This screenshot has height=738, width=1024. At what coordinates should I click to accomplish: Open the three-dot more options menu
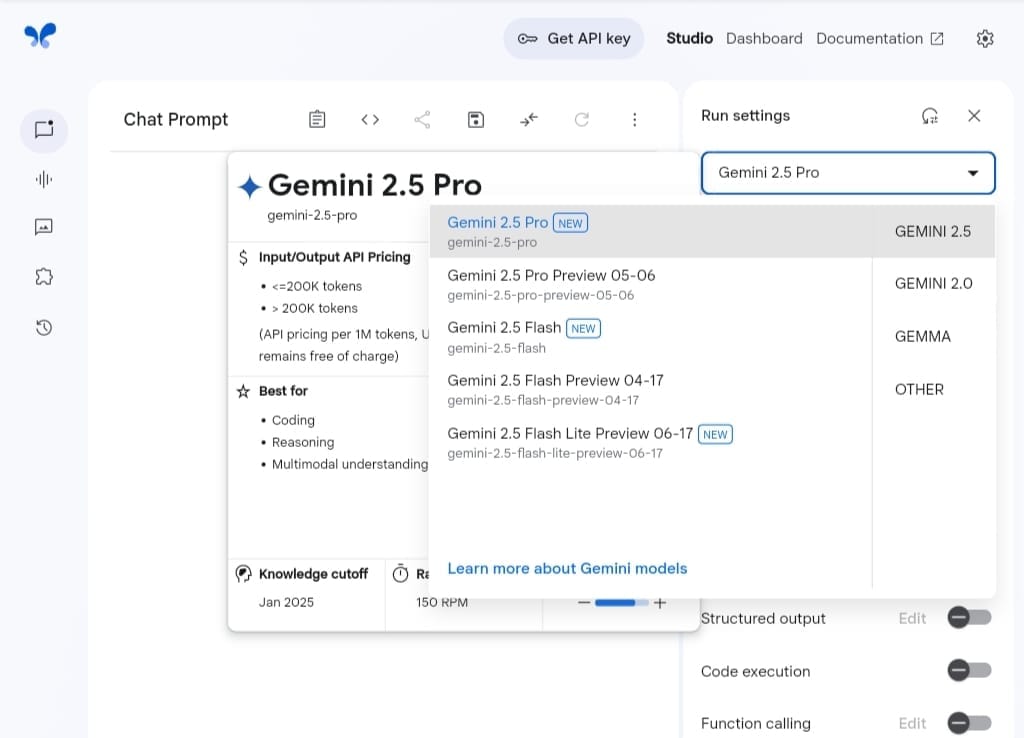pyautogui.click(x=634, y=120)
